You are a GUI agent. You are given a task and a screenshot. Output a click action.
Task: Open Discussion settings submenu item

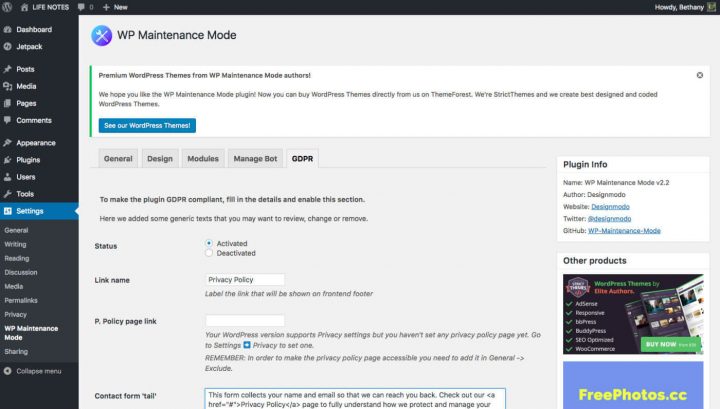coord(21,272)
